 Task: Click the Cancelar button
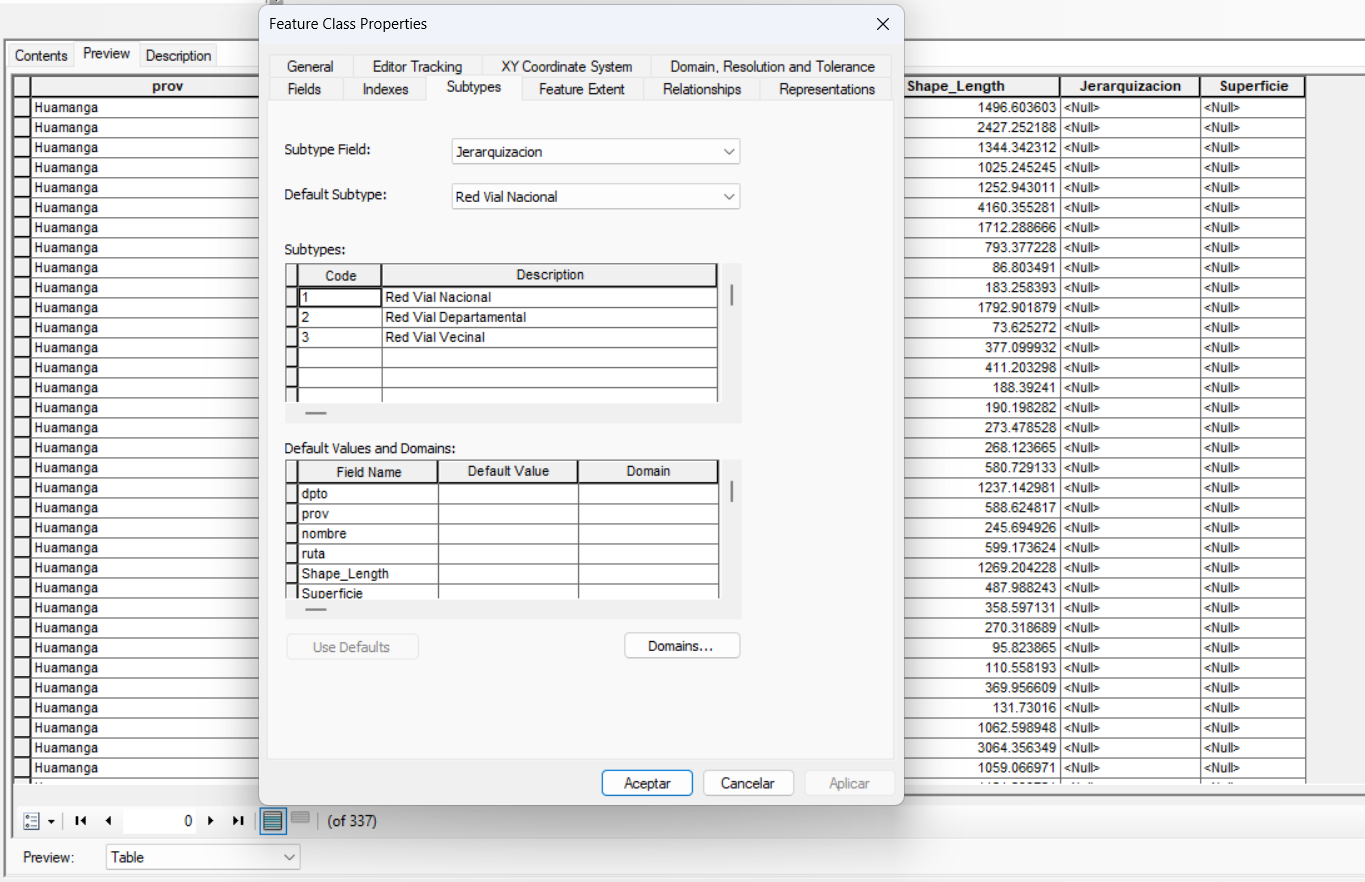coord(748,783)
